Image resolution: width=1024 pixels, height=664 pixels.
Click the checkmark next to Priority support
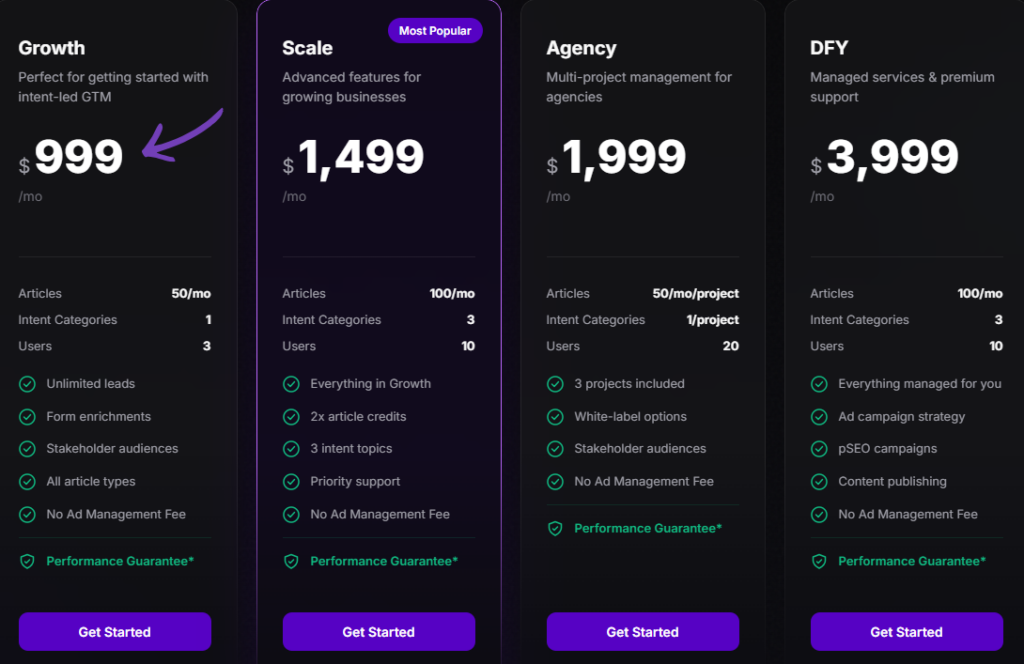(293, 481)
